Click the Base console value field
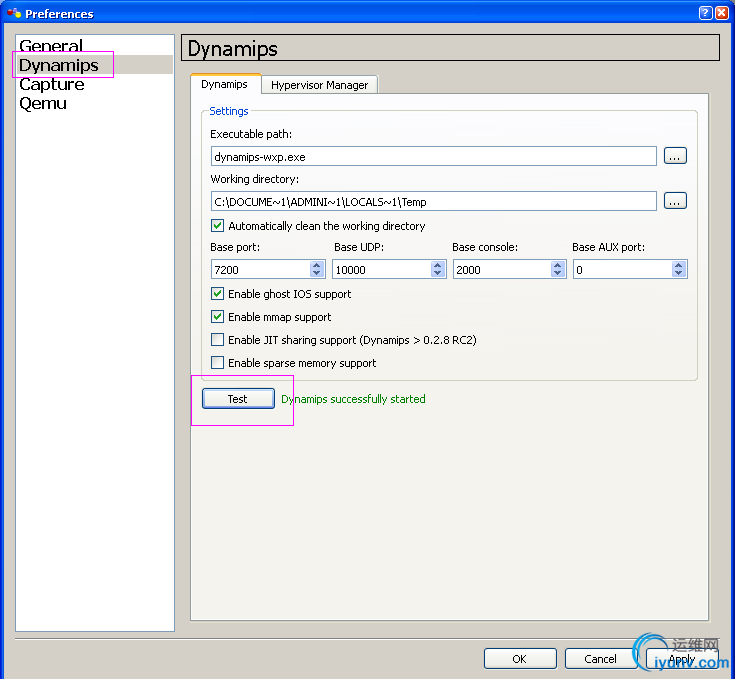 (x=502, y=269)
